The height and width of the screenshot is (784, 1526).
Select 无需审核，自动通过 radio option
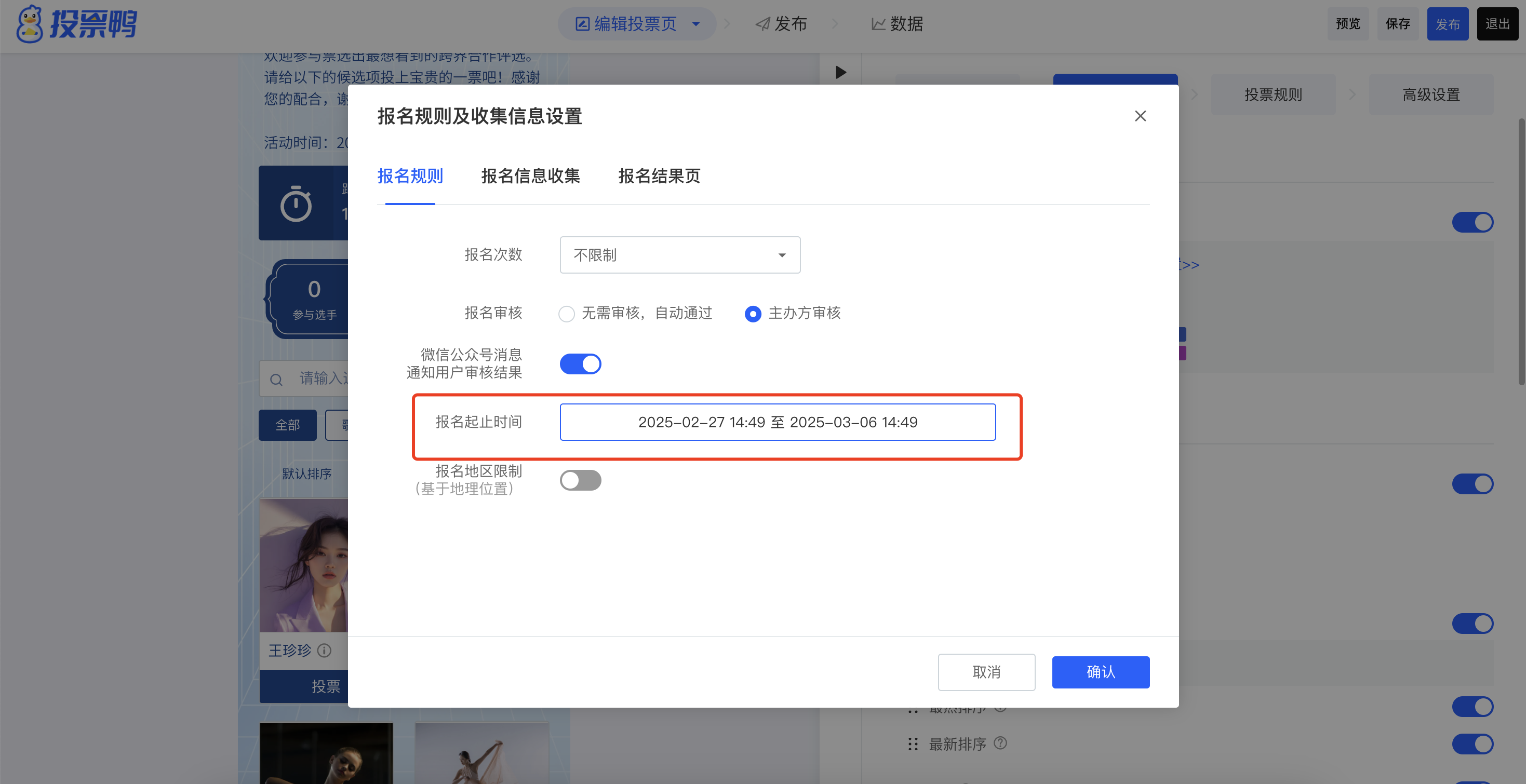566,314
